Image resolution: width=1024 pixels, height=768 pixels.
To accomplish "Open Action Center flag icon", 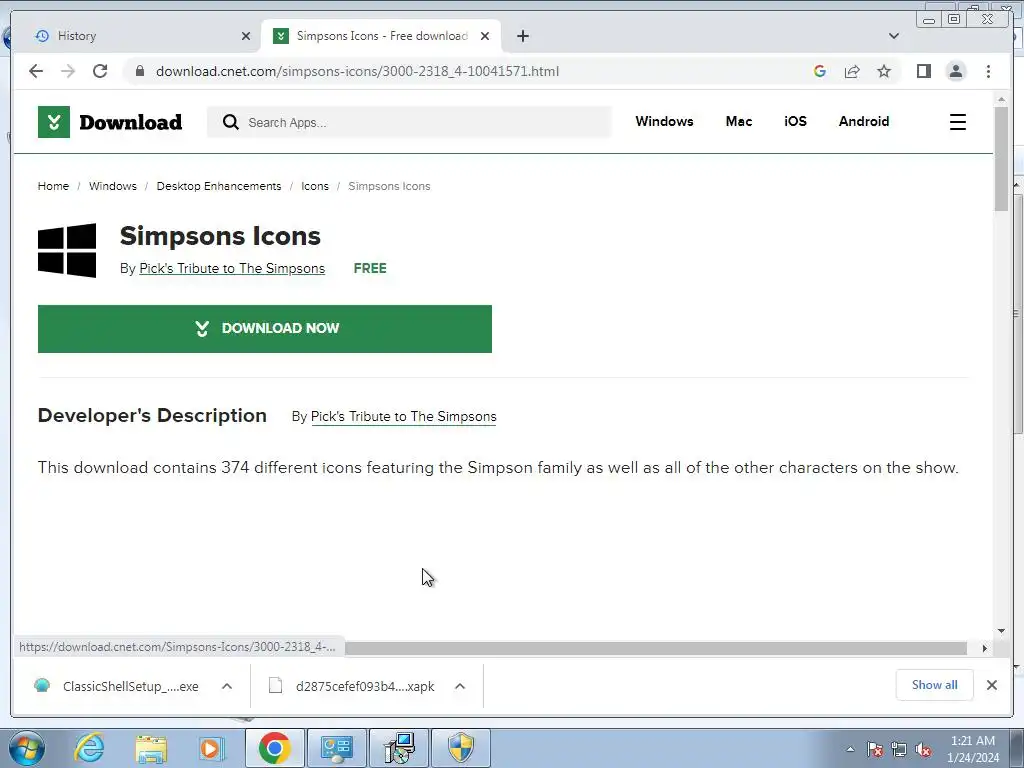I will coord(875,750).
